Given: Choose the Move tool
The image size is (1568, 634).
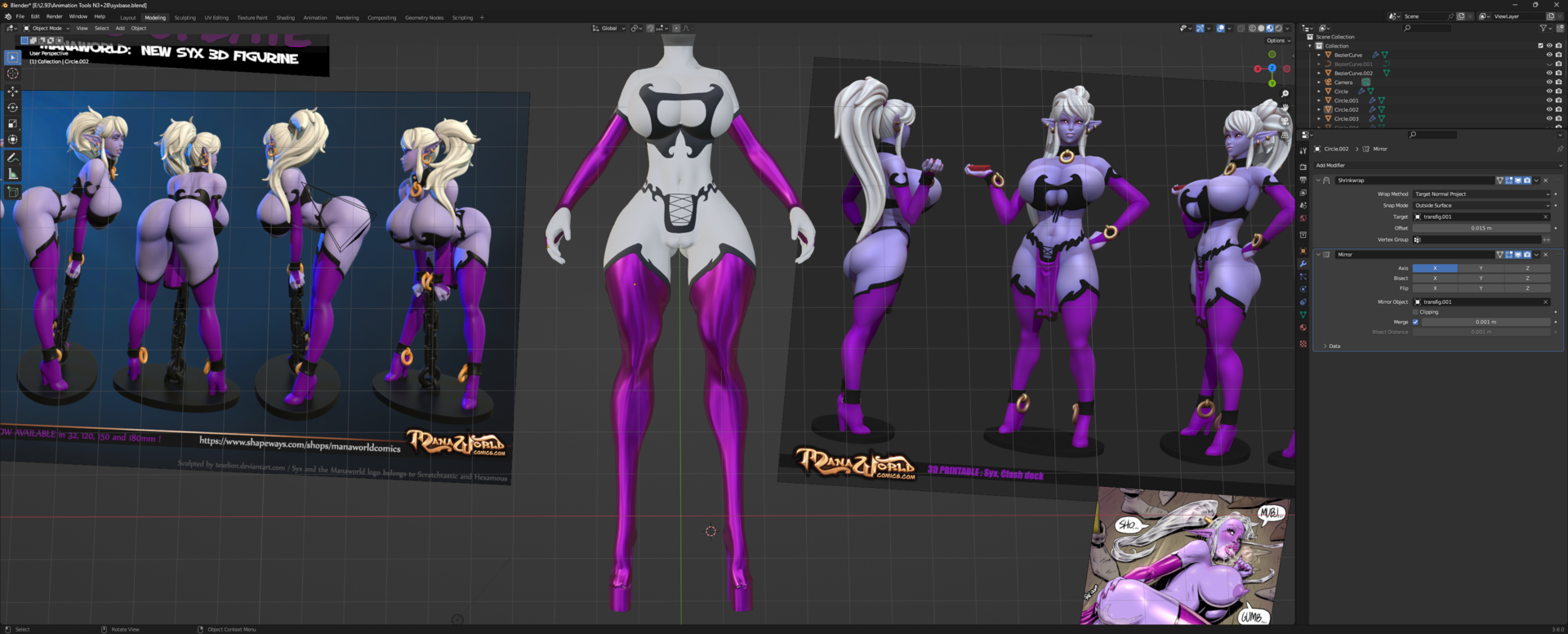Looking at the screenshot, I should coord(12,92).
